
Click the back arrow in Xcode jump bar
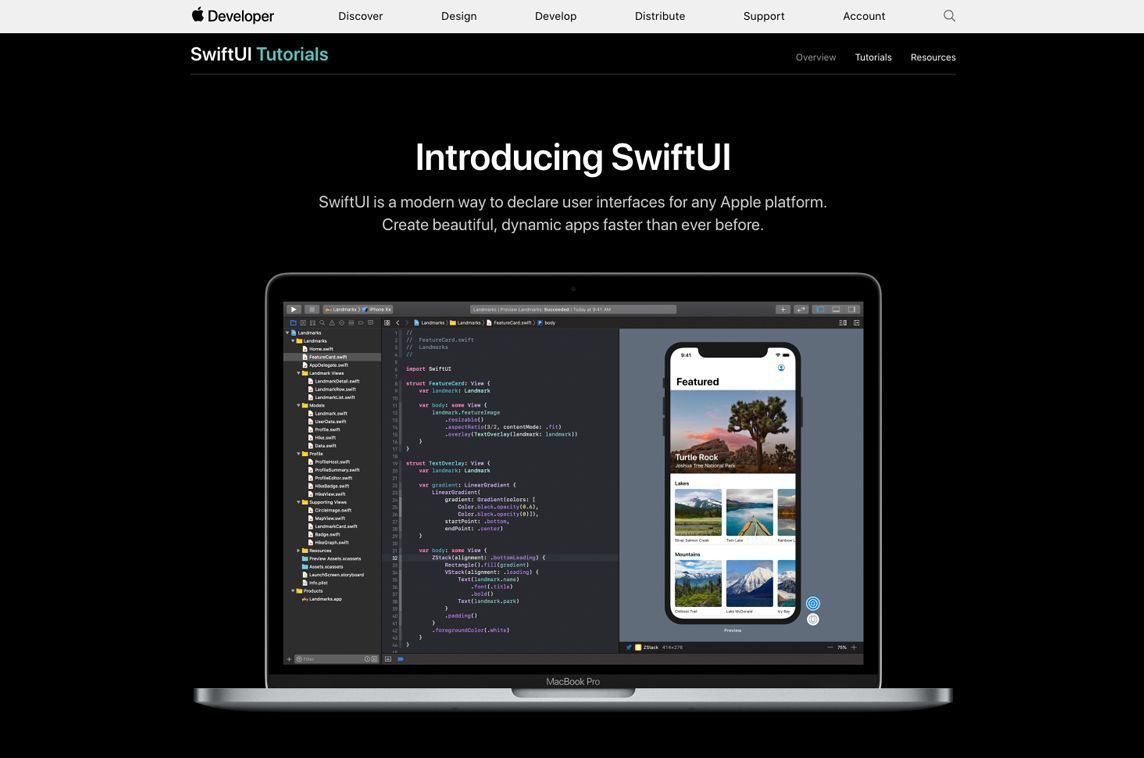point(398,322)
